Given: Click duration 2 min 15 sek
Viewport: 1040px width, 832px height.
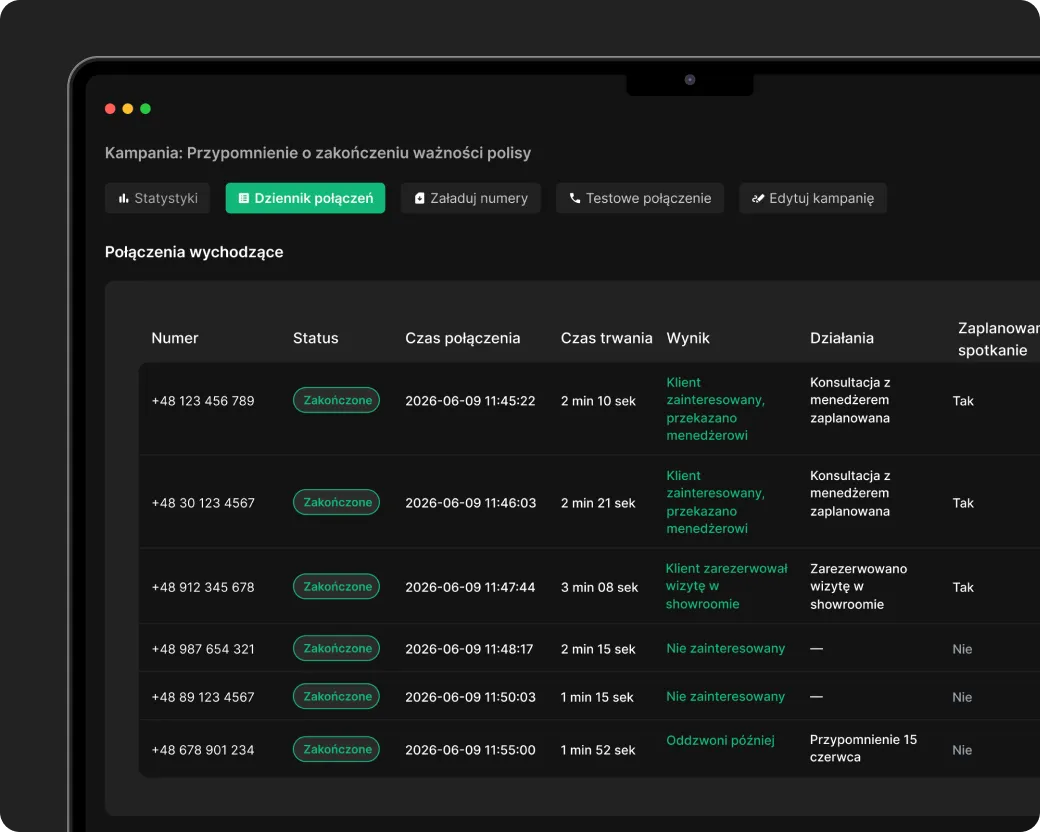Looking at the screenshot, I should [598, 649].
